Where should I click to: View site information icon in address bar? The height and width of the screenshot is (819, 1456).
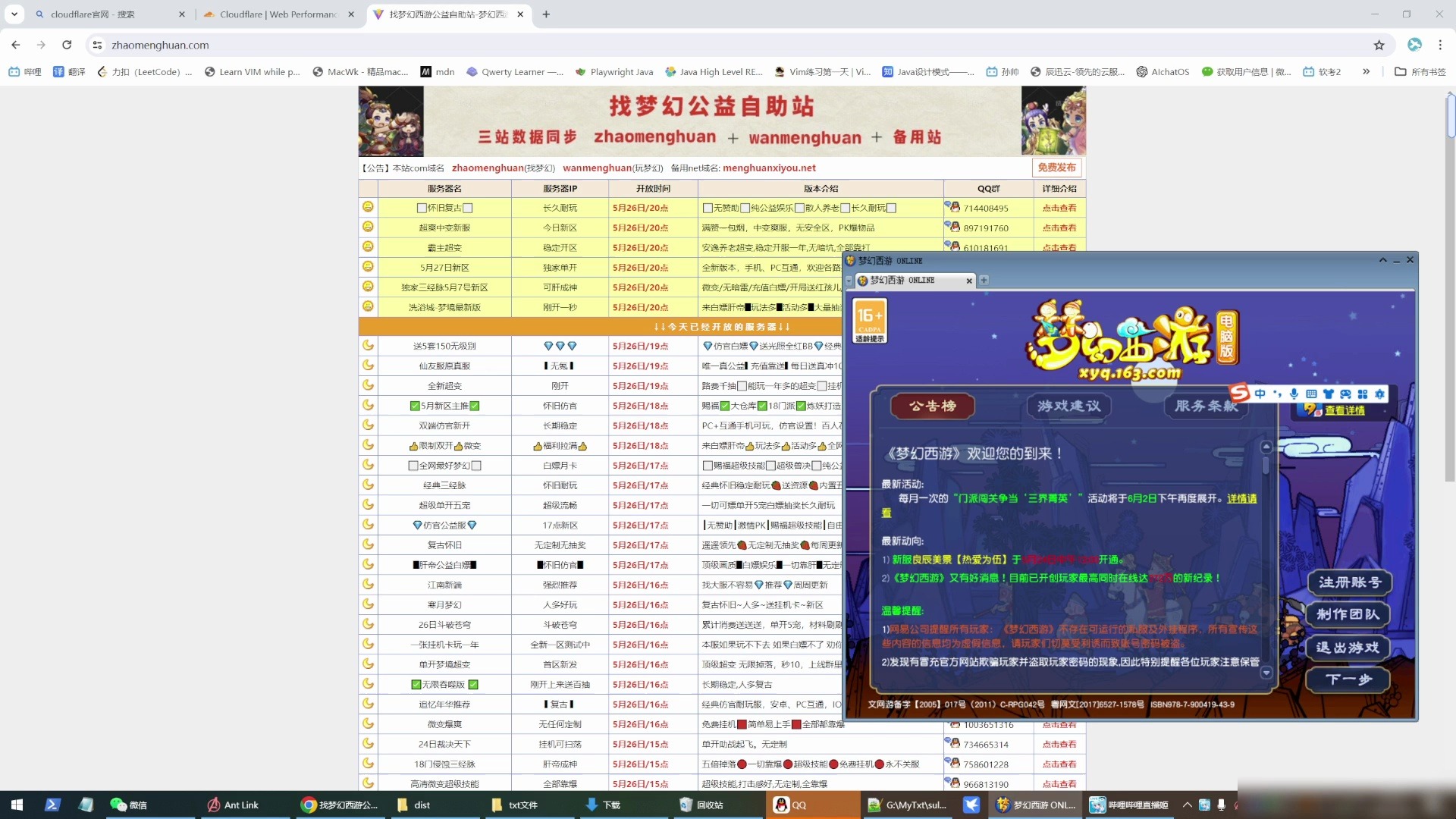tap(97, 45)
